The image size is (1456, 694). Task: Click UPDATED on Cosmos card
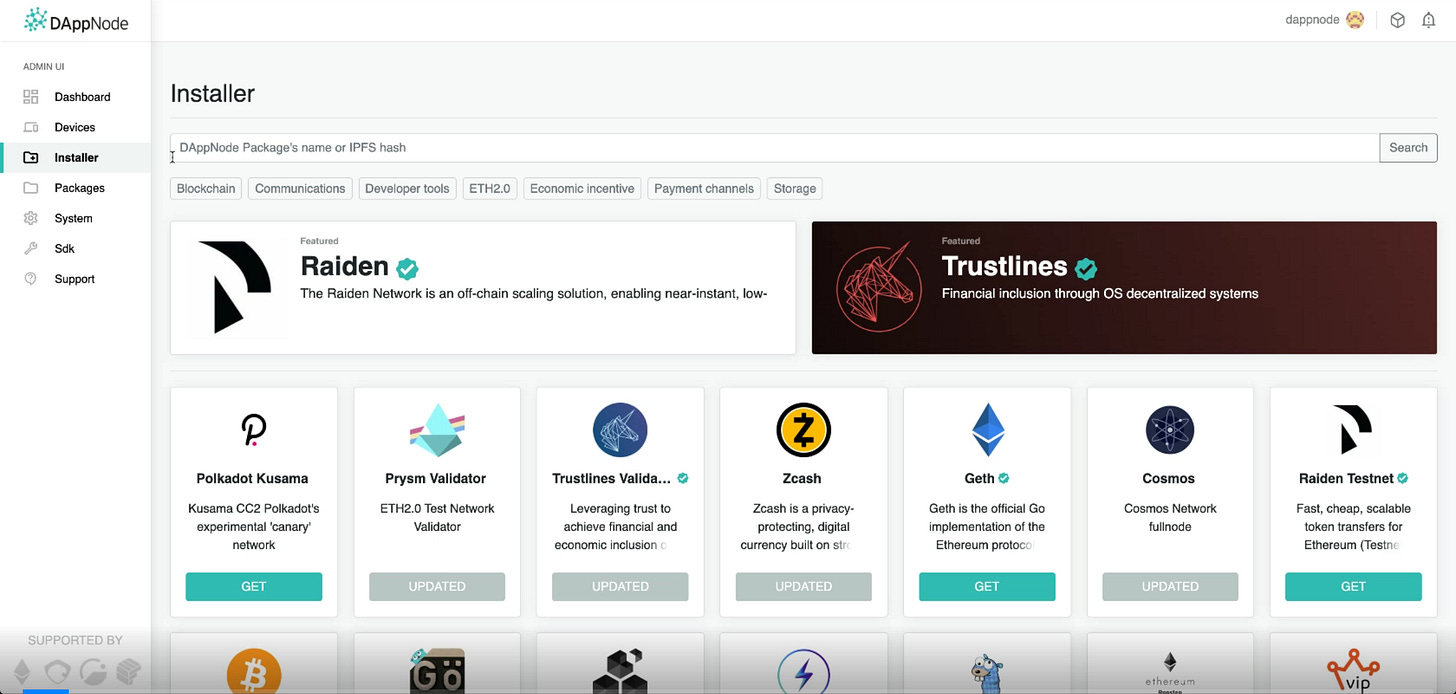1170,586
